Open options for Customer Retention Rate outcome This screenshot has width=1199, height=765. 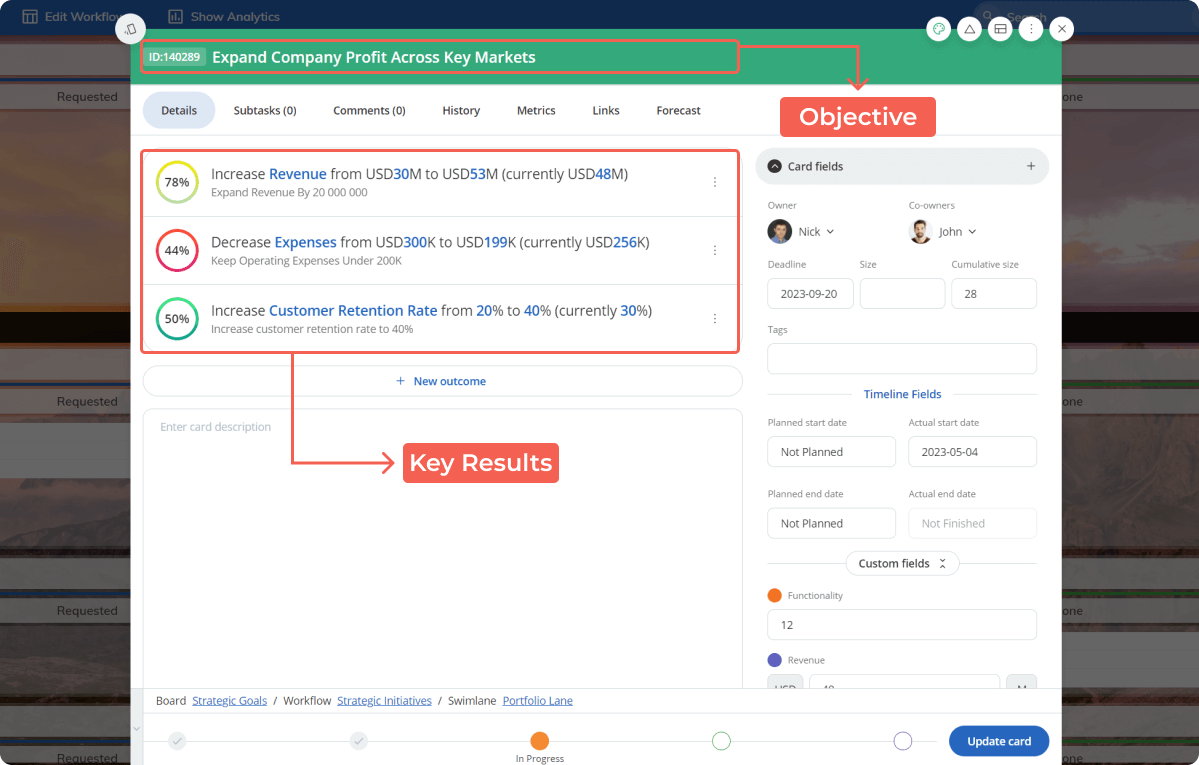coord(715,319)
